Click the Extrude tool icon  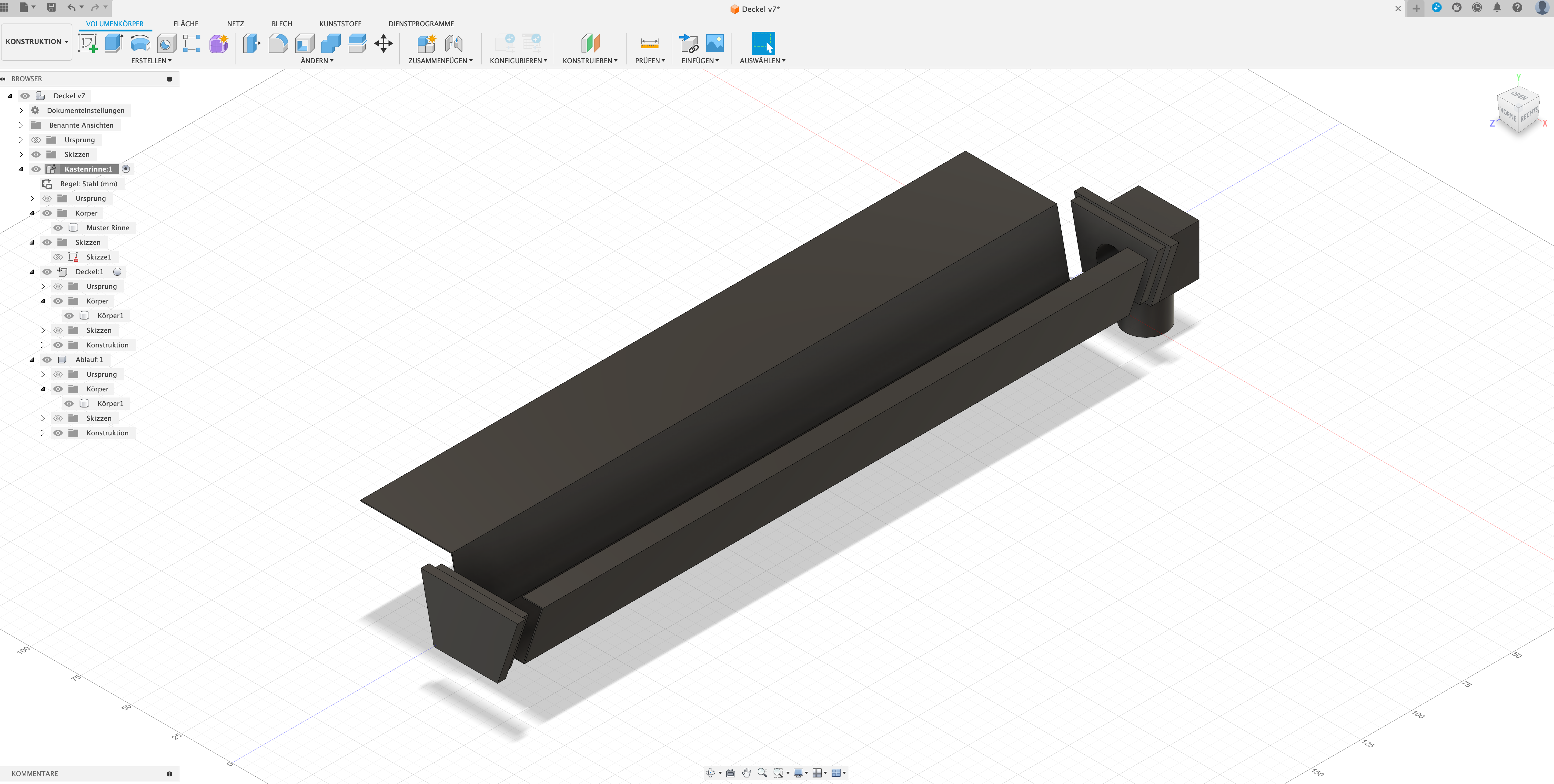coord(114,43)
